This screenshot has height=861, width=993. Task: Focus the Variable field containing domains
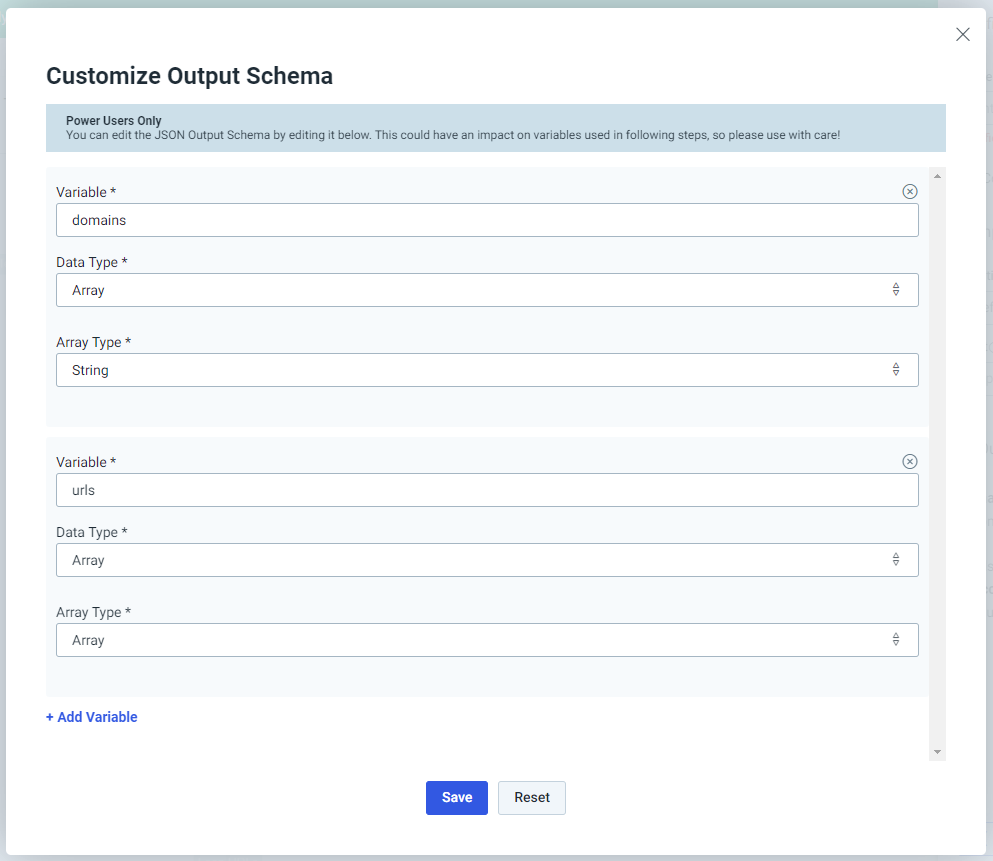tap(487, 220)
